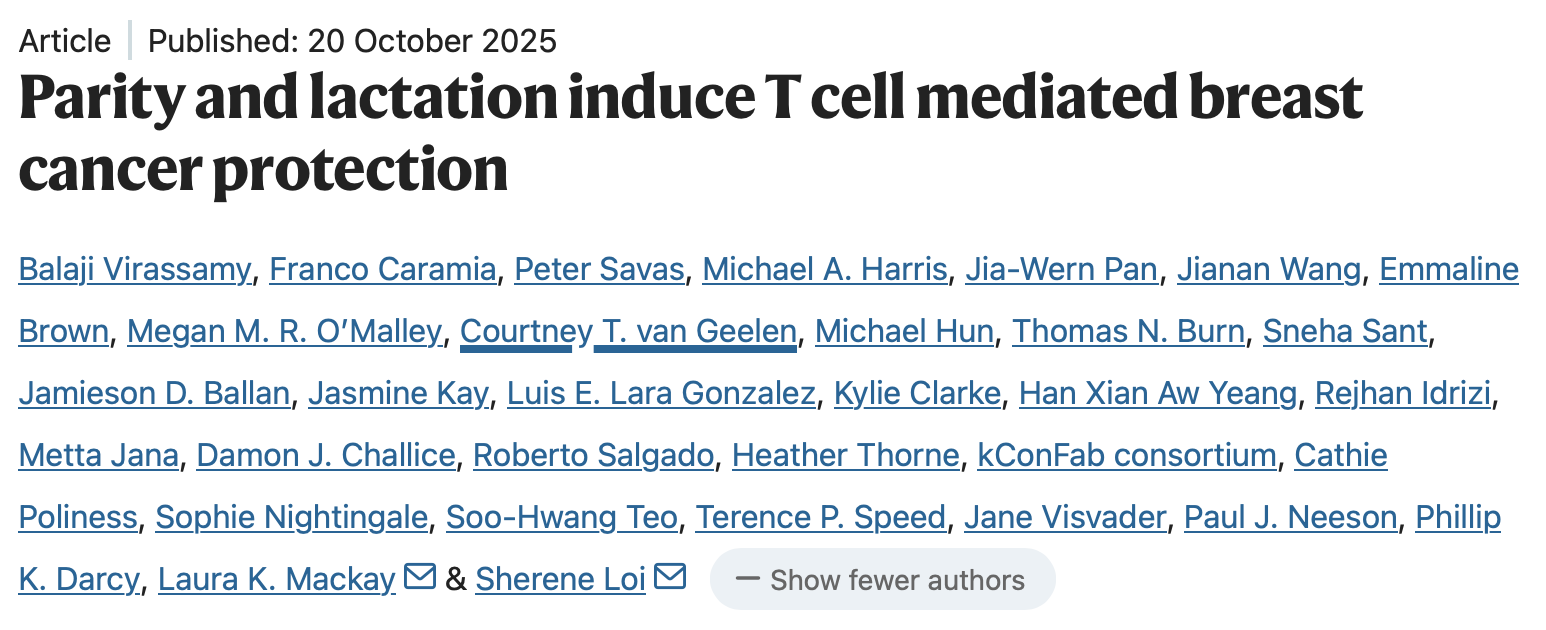Screen dimensions: 1546x630
Task: Click Jianan Wang author link
Action: click(x=1269, y=269)
